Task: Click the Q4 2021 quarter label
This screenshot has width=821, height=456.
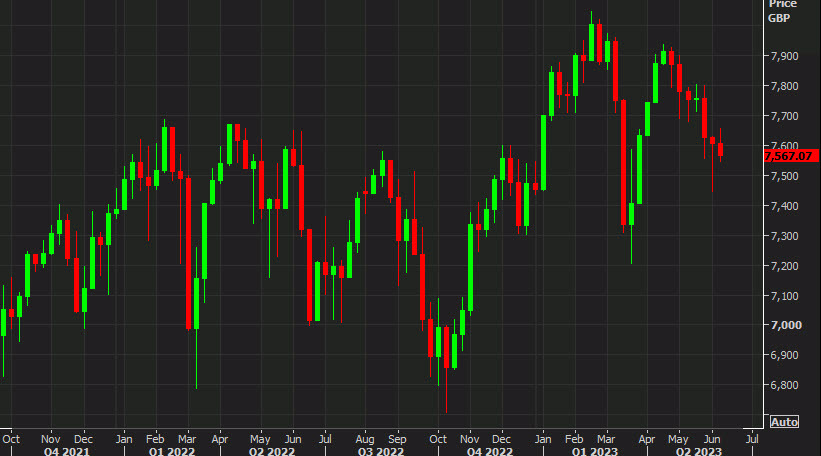Action: click(66, 451)
